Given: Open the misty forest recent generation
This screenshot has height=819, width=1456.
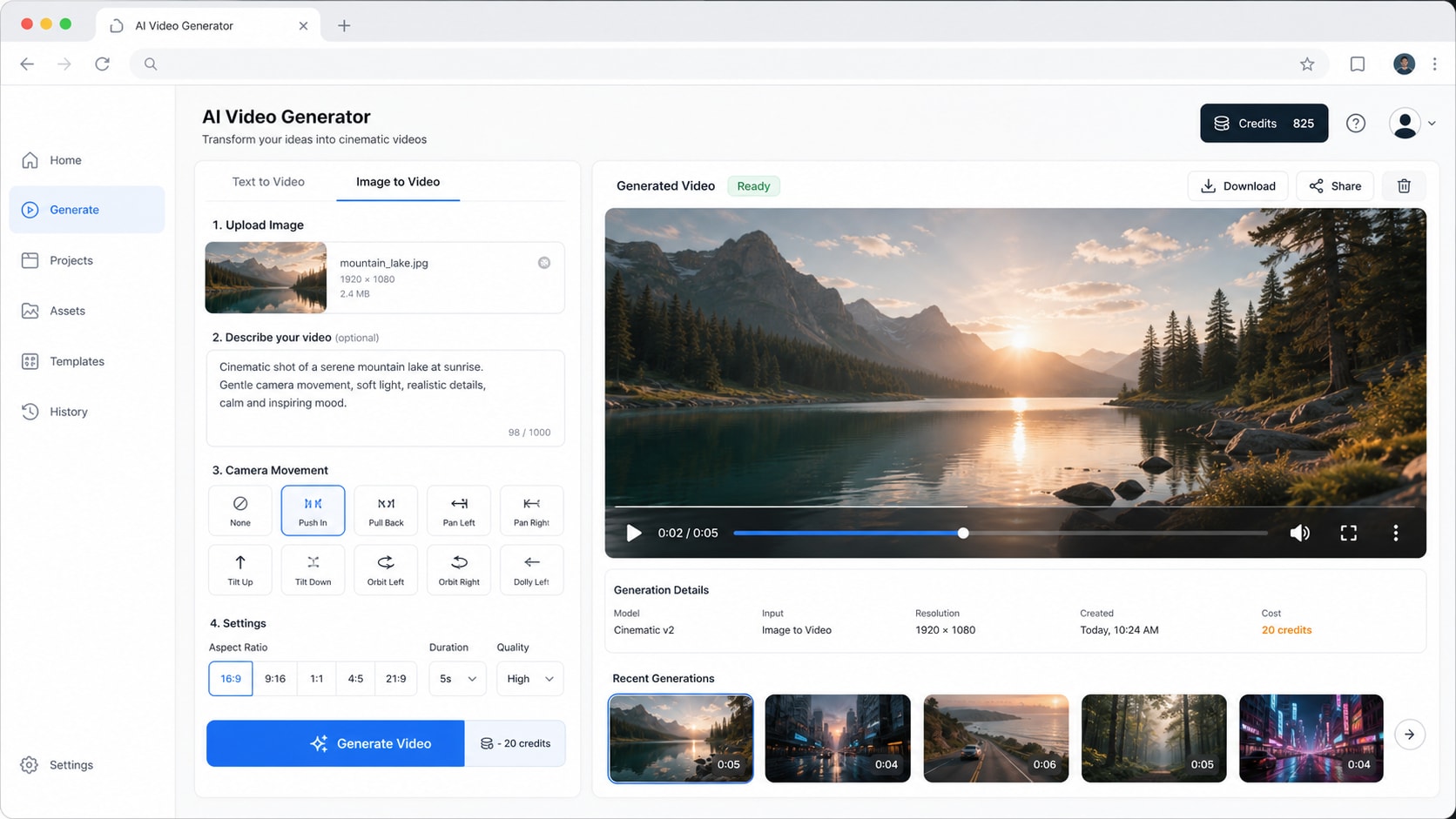Looking at the screenshot, I should pyautogui.click(x=1154, y=738).
